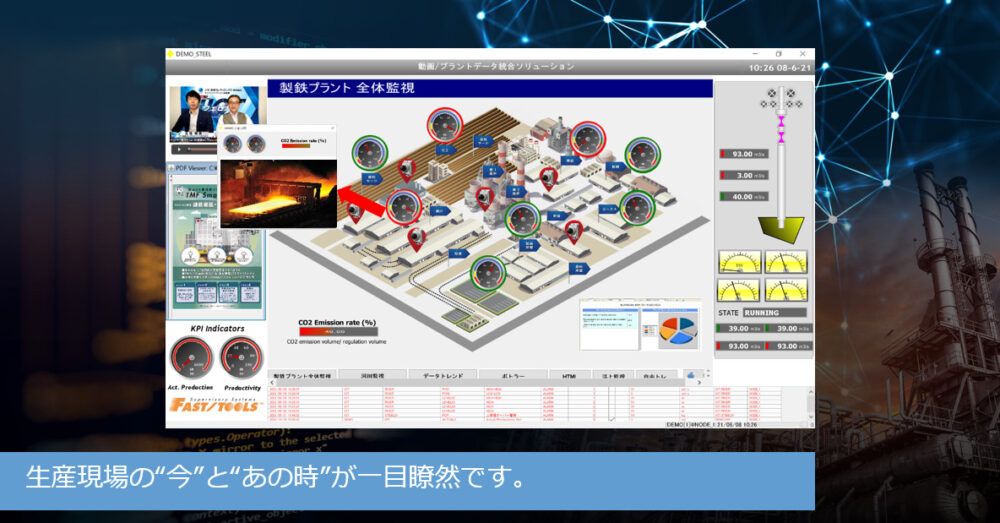Click the FAST/TOOLS logo

(x=216, y=405)
